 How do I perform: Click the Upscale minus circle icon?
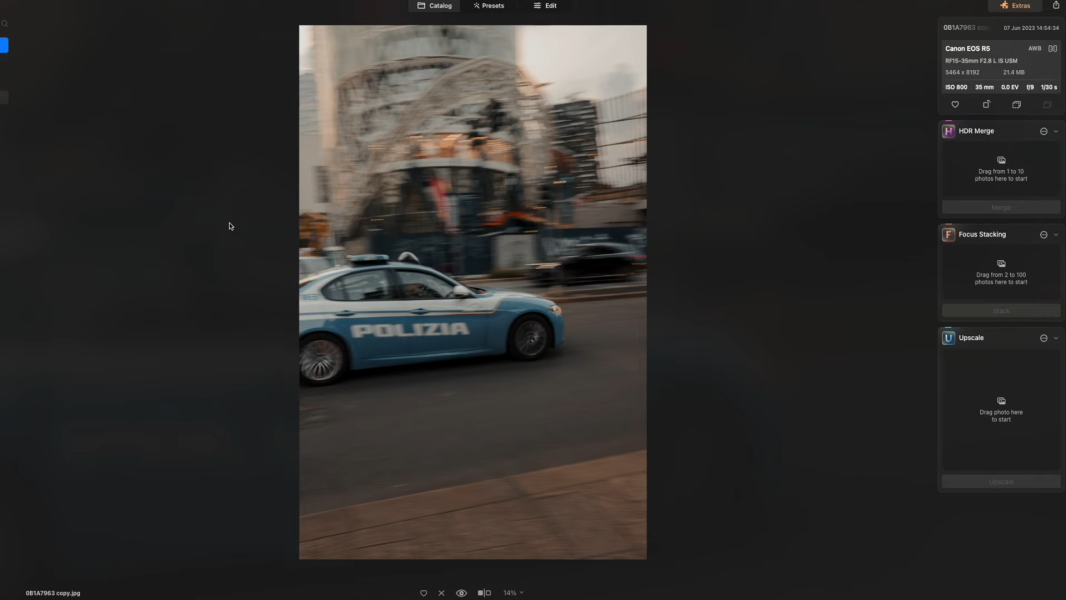tap(1044, 338)
